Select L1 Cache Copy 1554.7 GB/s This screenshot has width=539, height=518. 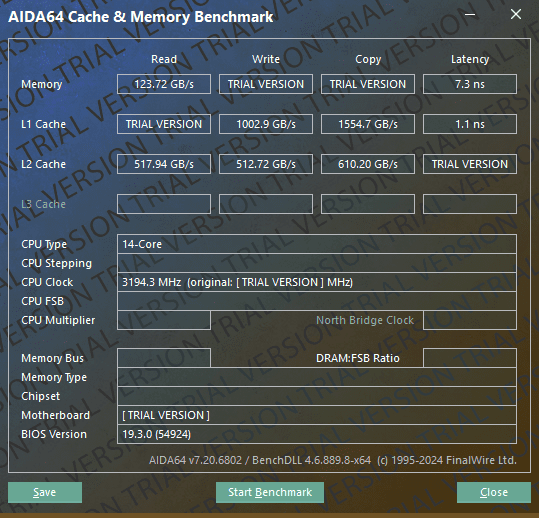pos(368,124)
